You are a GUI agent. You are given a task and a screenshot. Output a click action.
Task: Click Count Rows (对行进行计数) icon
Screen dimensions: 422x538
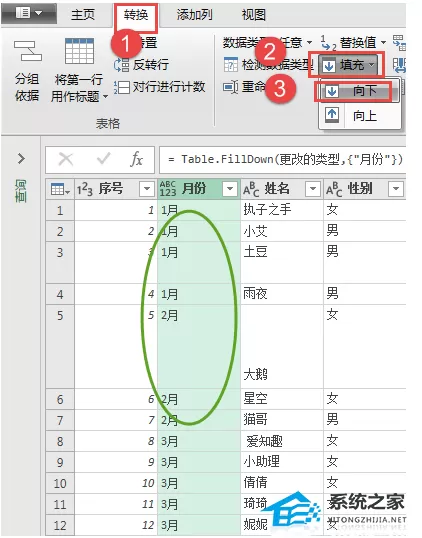122,87
